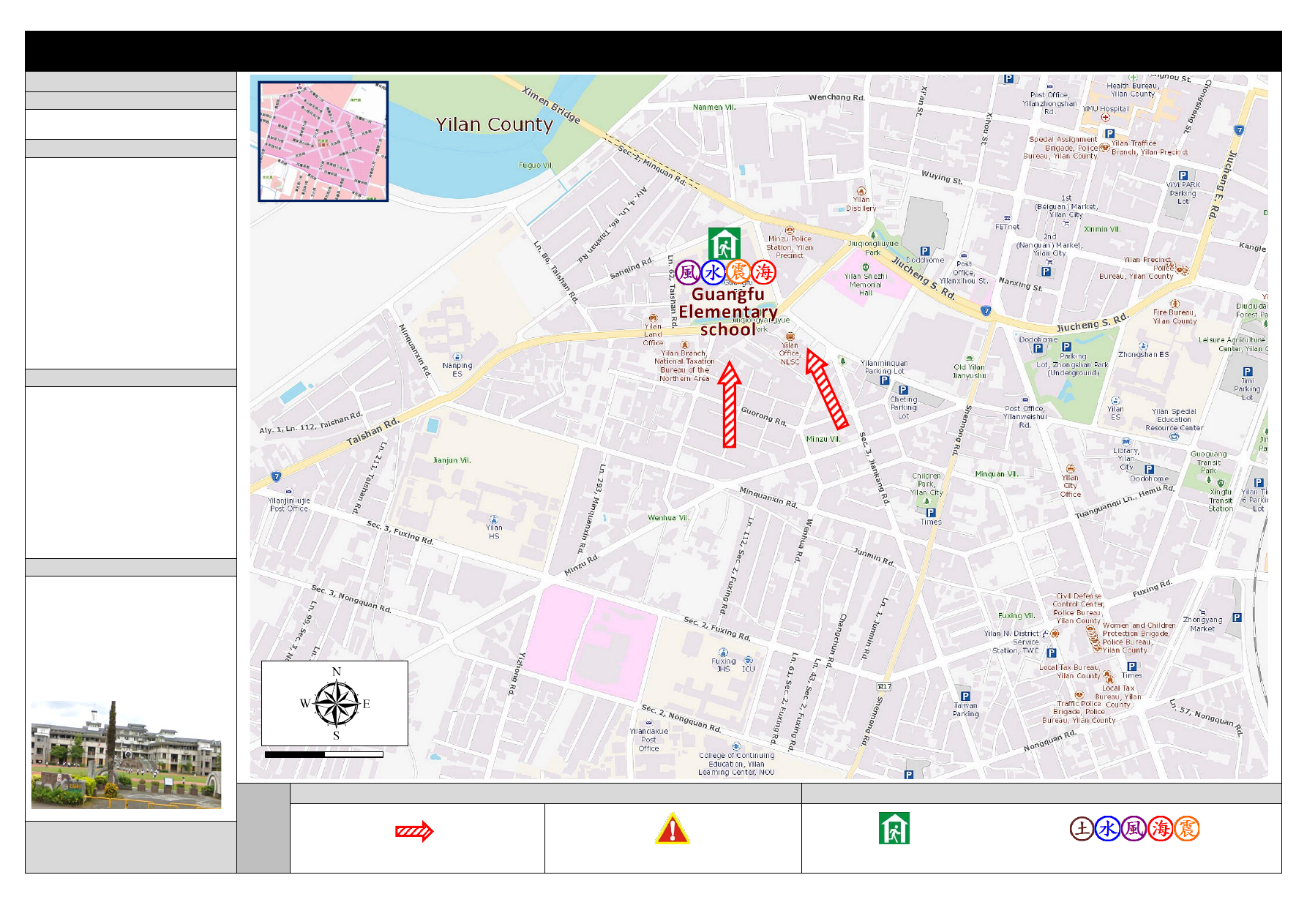The image size is (1307, 924).
Task: Click the 'Yilandaxue Post Office' label
Action: point(649,740)
